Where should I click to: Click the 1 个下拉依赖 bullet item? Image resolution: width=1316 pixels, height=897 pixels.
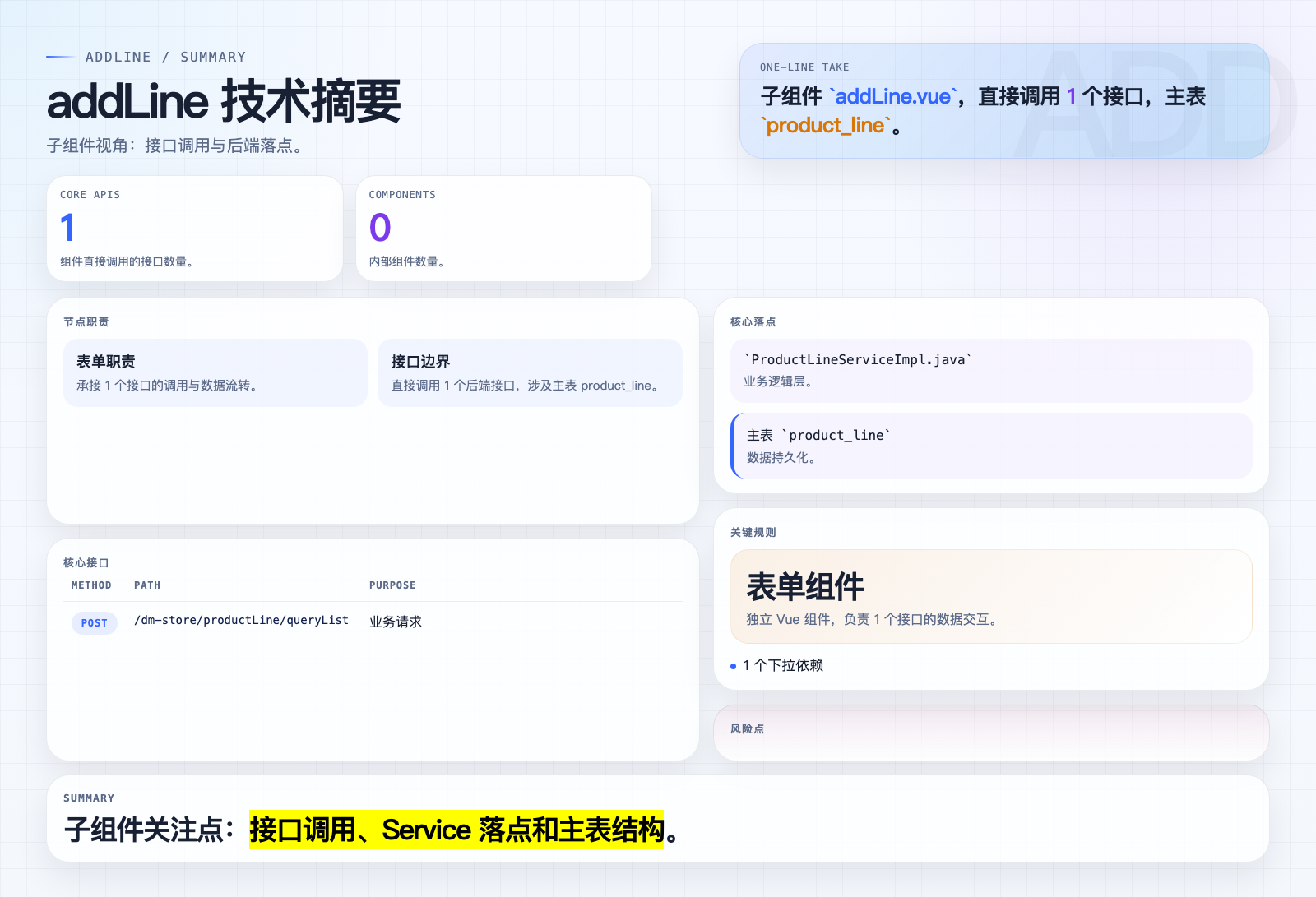pos(782,665)
